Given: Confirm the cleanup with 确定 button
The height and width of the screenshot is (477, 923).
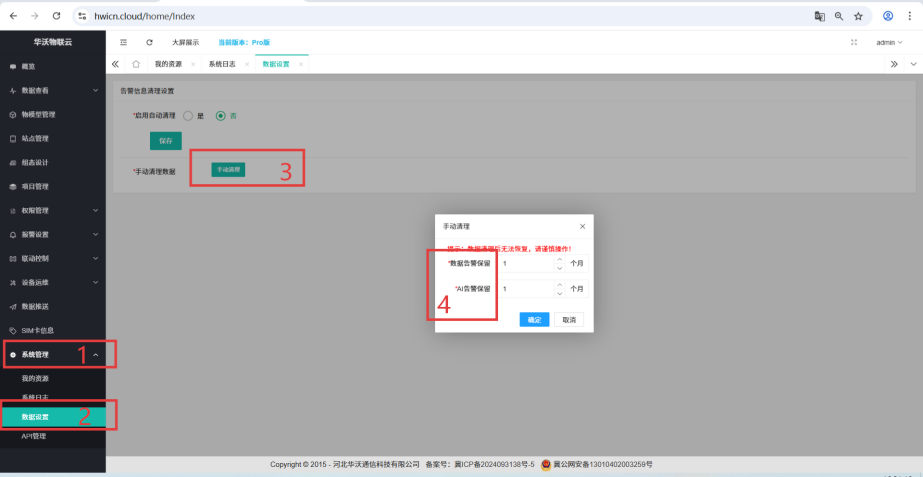Looking at the screenshot, I should point(534,319).
